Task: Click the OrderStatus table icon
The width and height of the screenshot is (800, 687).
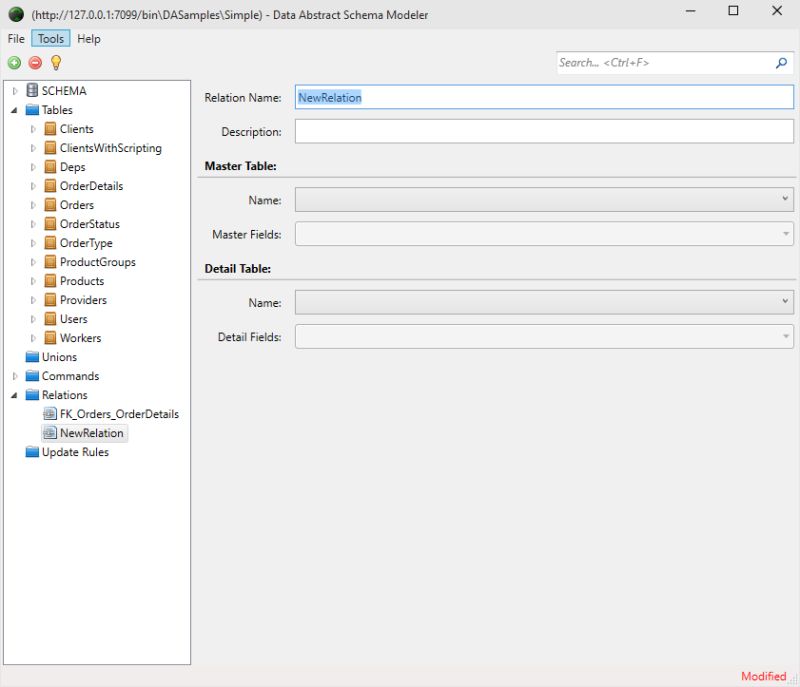Action: (50, 224)
